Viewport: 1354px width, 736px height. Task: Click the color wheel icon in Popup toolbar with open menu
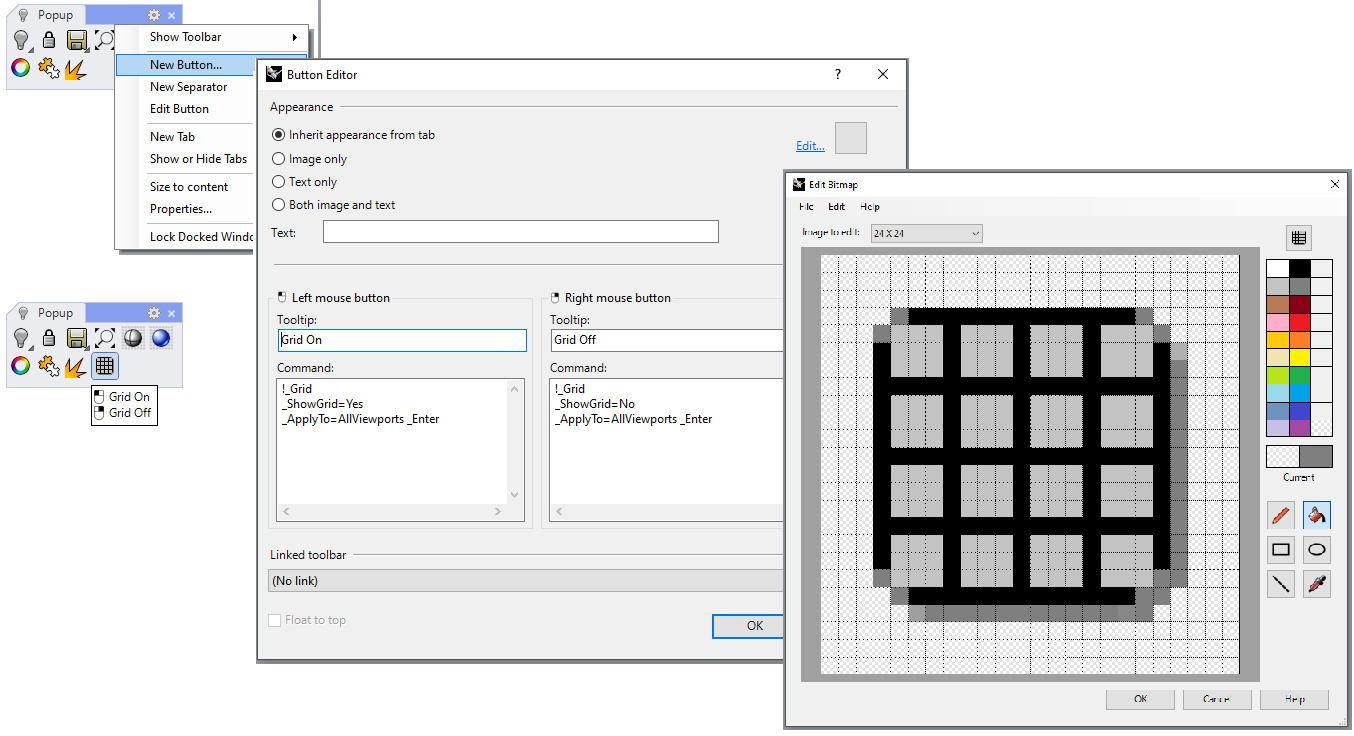(20, 68)
